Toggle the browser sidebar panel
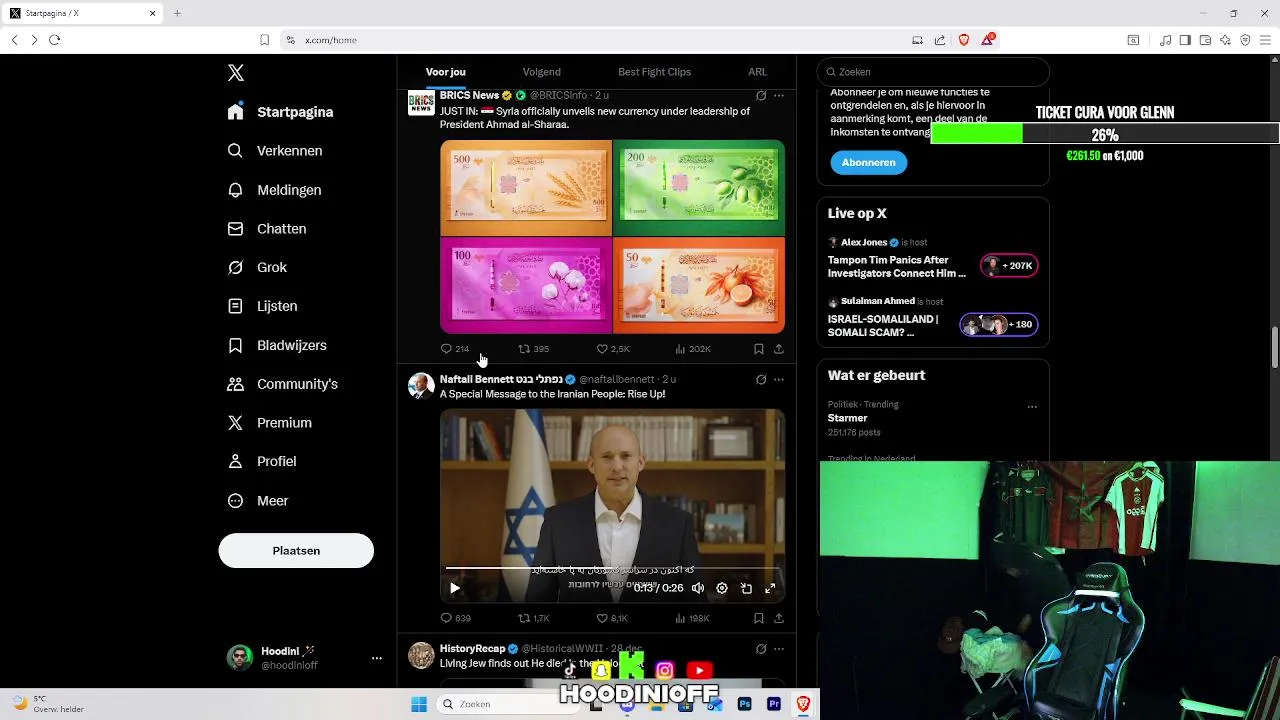Screen dimensions: 1280x720 [1185, 40]
